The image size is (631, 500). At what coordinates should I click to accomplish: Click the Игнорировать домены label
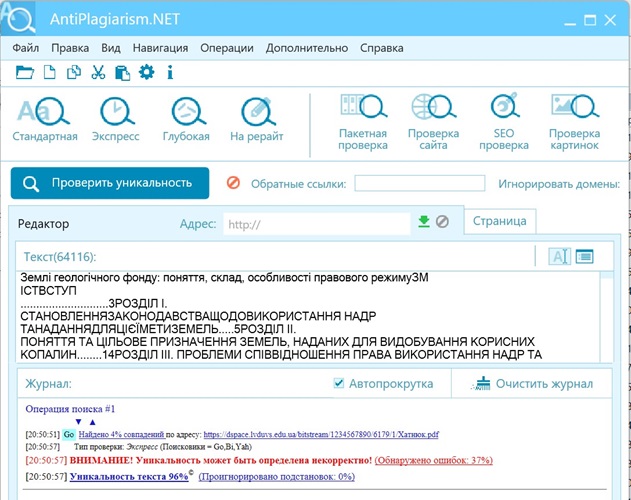(x=559, y=184)
